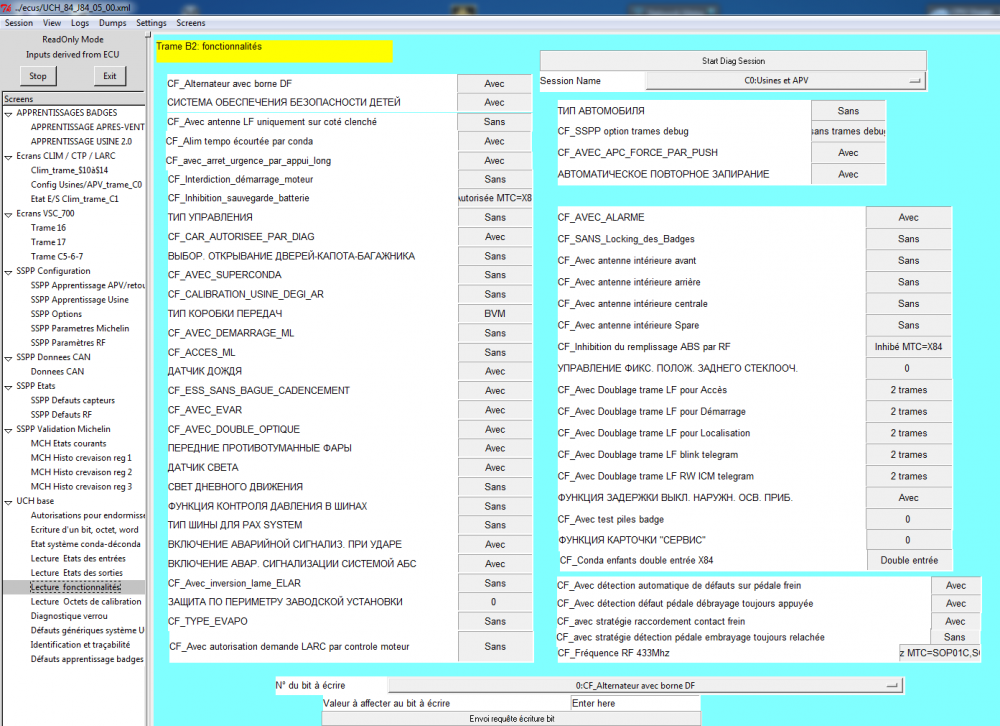Select 'Donnees CAN' tree entry
Screen dimensions: 1000x726
point(57,371)
